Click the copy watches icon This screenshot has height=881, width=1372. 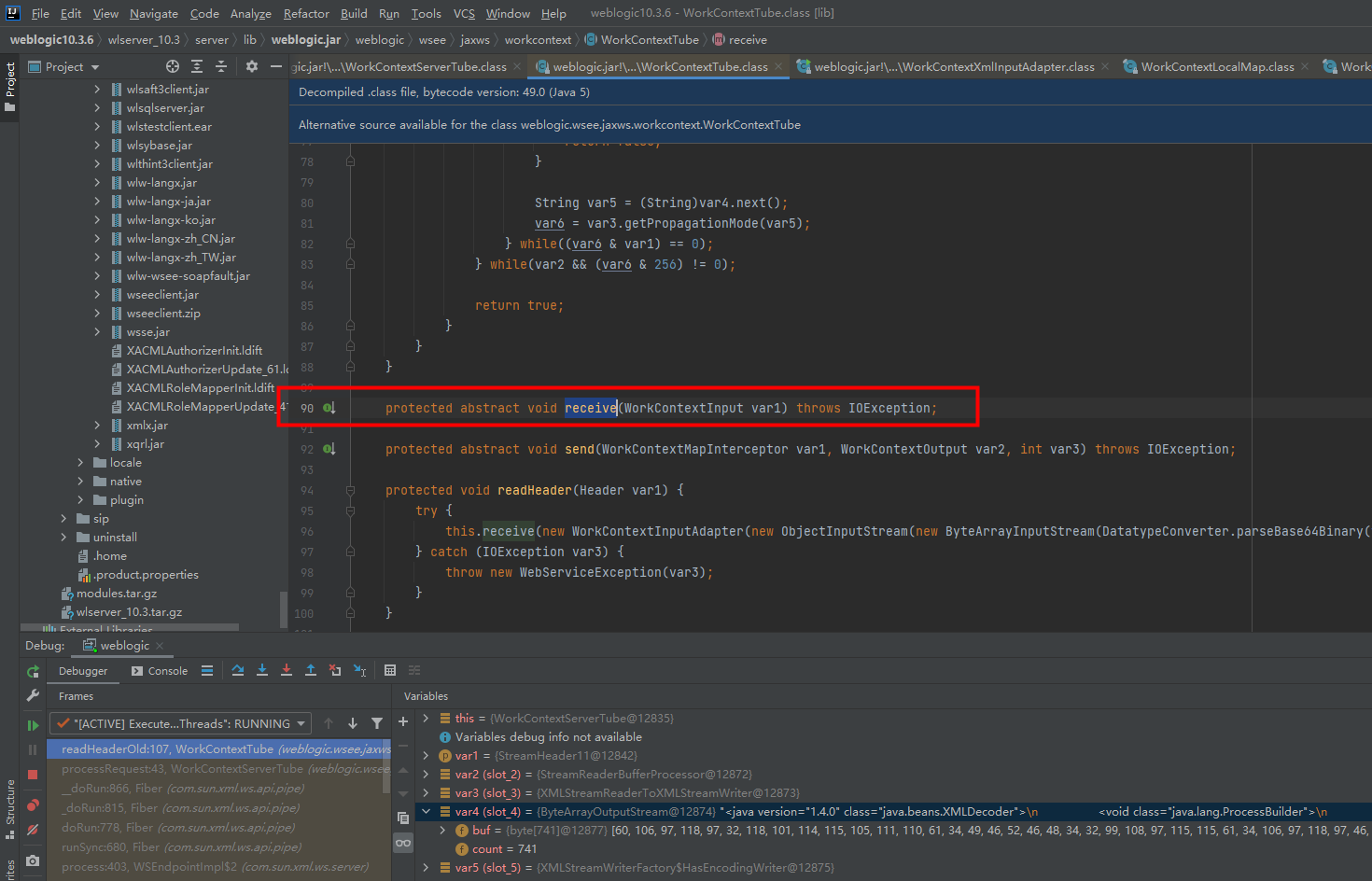tap(403, 818)
